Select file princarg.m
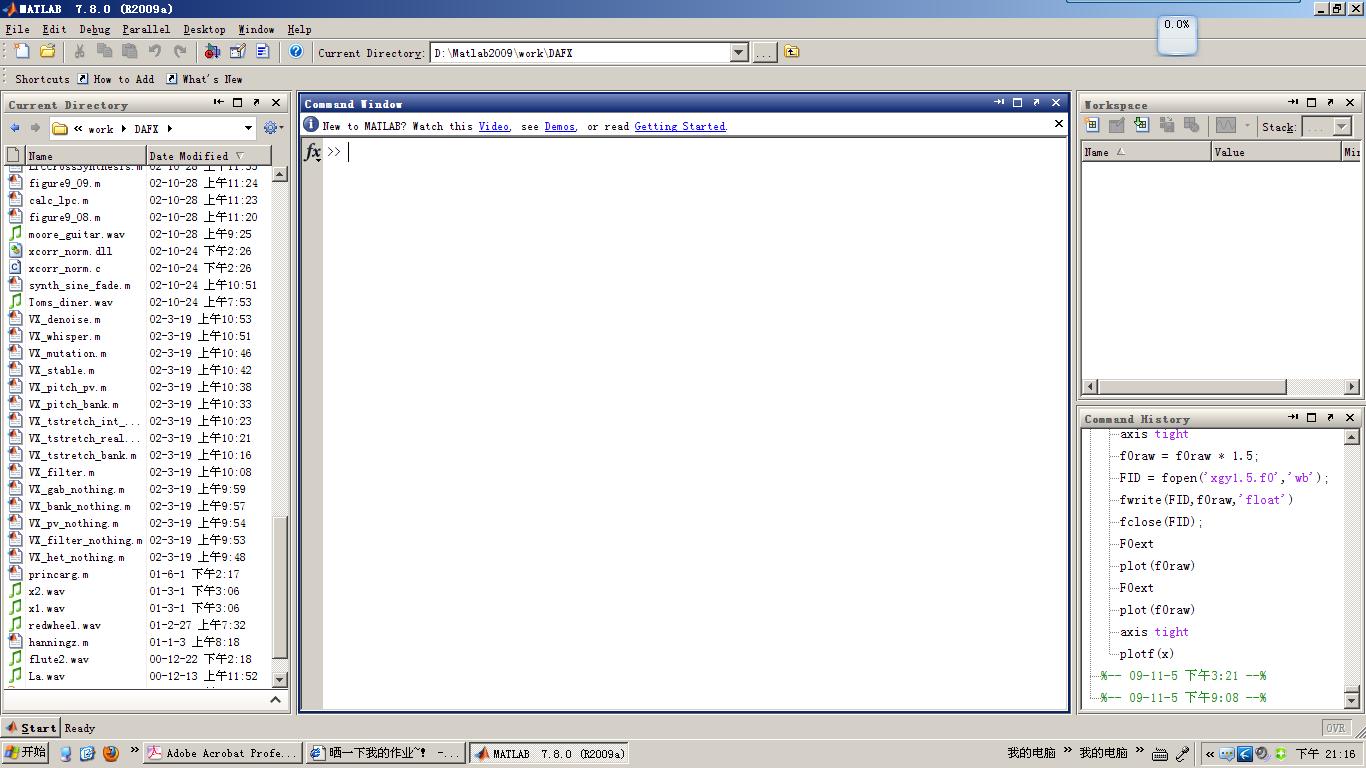Image resolution: width=1366 pixels, height=768 pixels. click(58, 574)
